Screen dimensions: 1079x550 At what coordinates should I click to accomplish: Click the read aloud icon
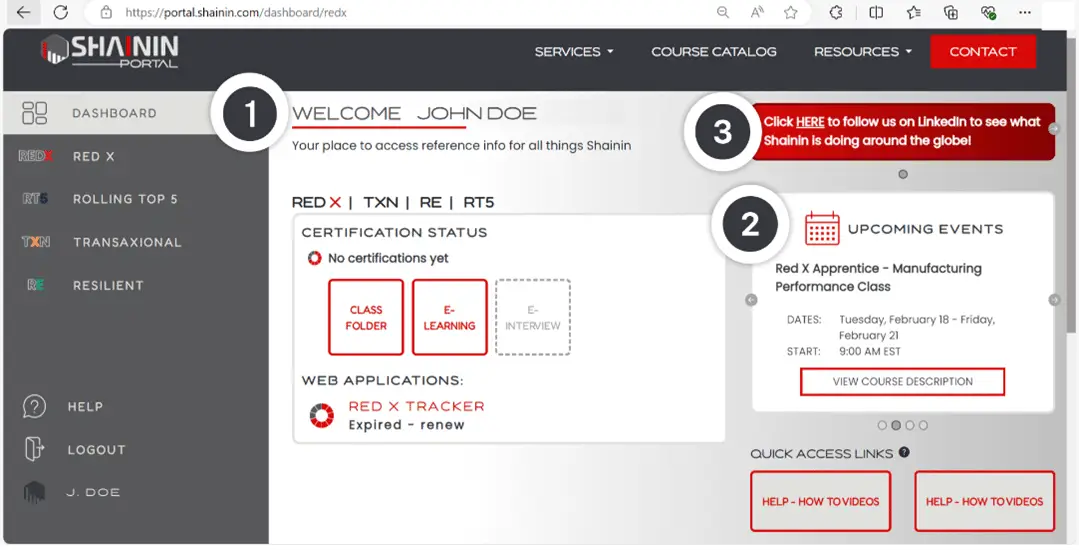757,12
